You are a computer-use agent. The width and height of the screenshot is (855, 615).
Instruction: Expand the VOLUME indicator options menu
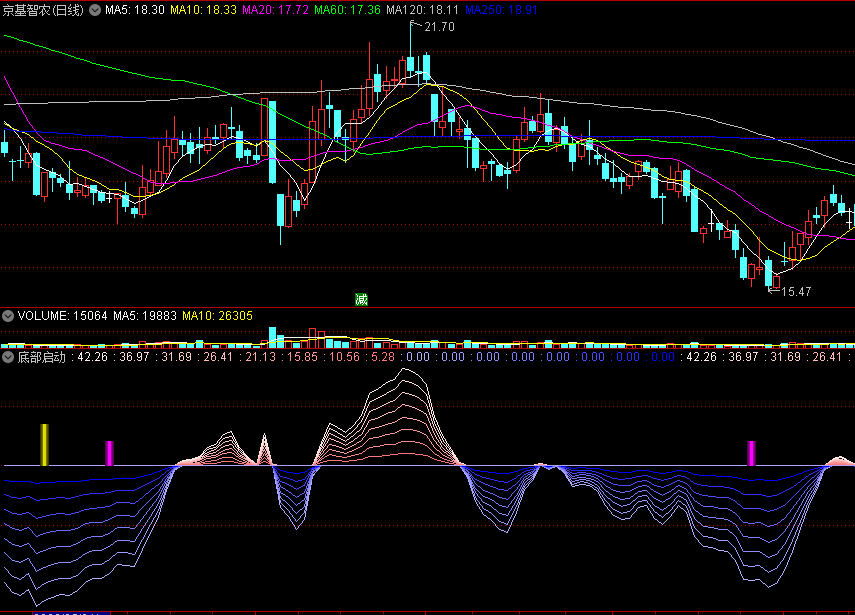coord(8,316)
